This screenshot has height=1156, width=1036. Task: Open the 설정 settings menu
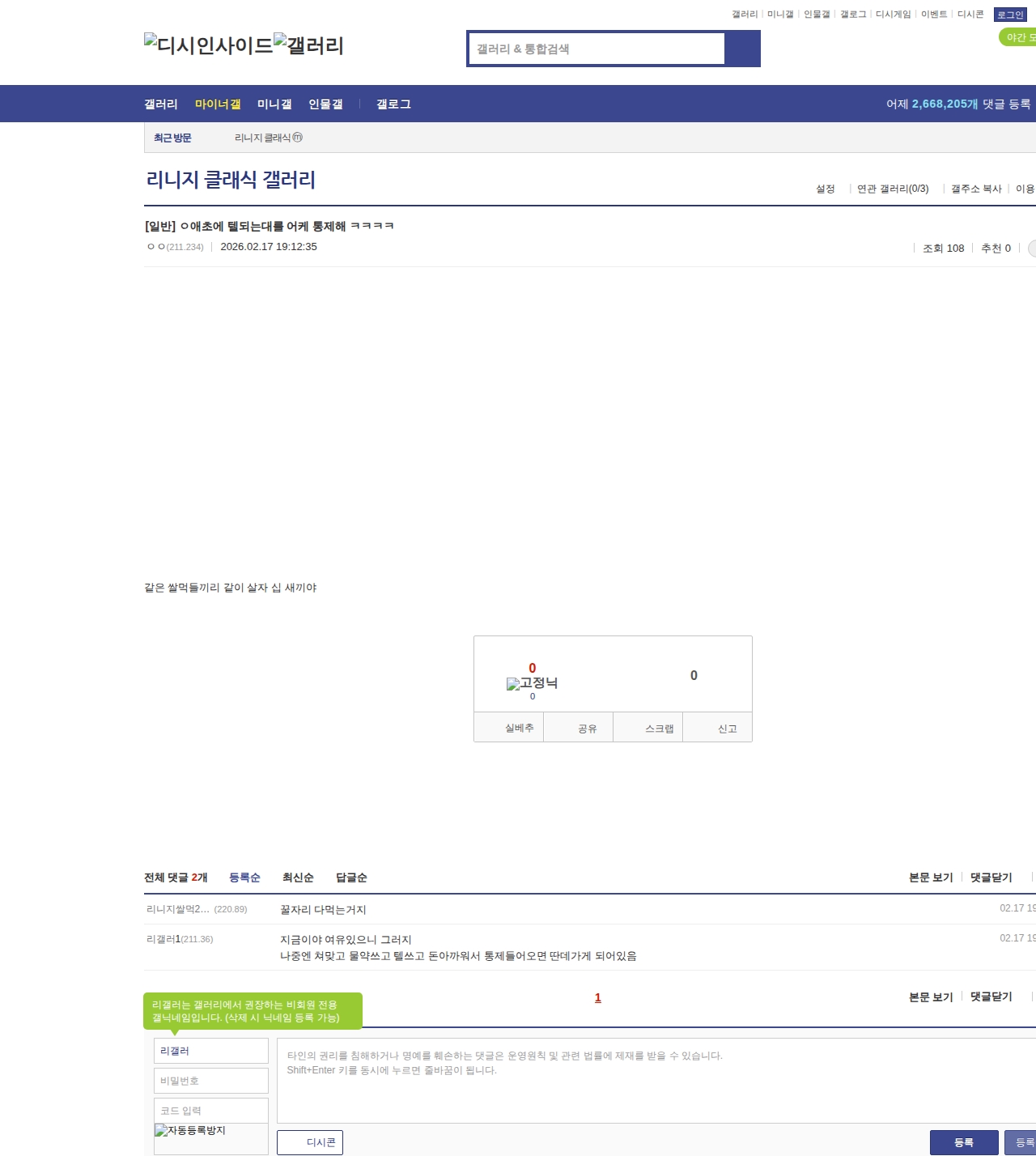(x=825, y=189)
